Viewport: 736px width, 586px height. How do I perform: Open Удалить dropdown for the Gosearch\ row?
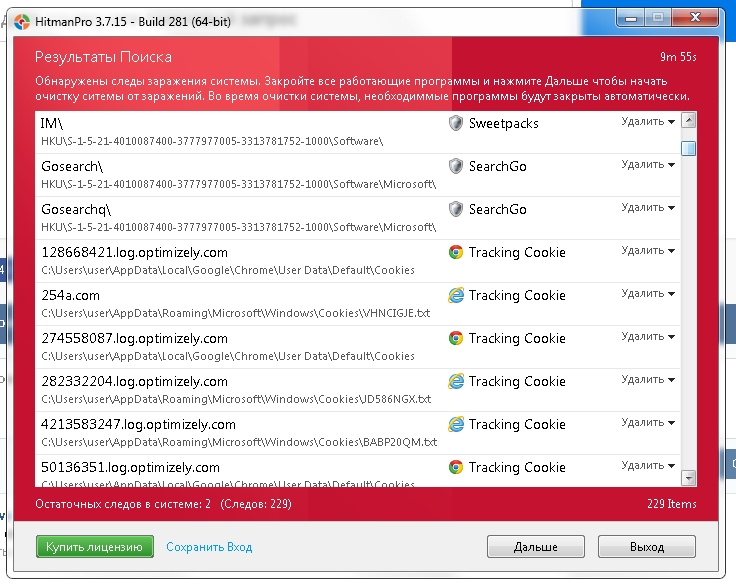pyautogui.click(x=648, y=165)
